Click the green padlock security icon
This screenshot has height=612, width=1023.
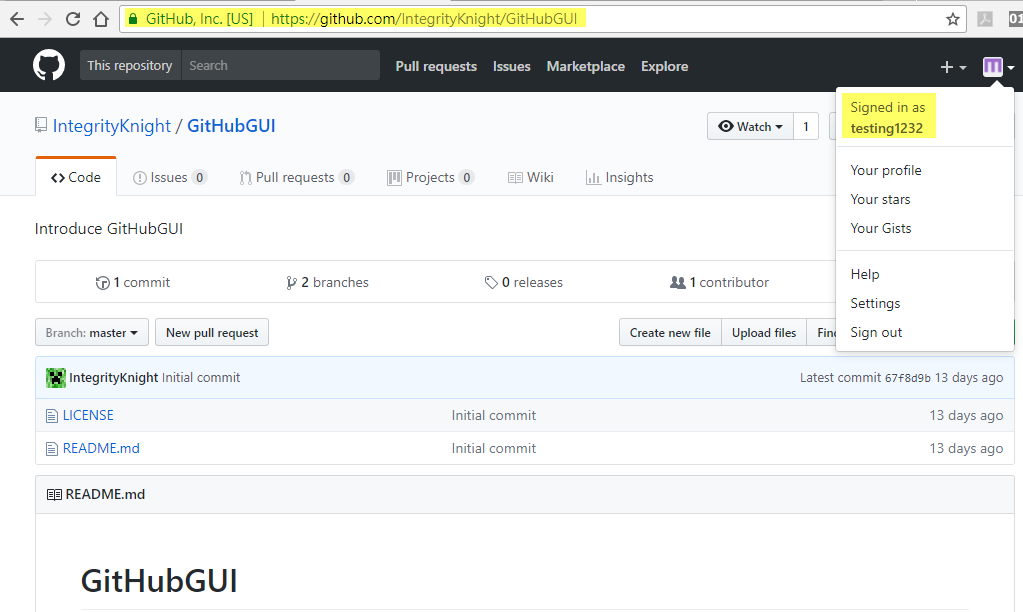click(133, 19)
